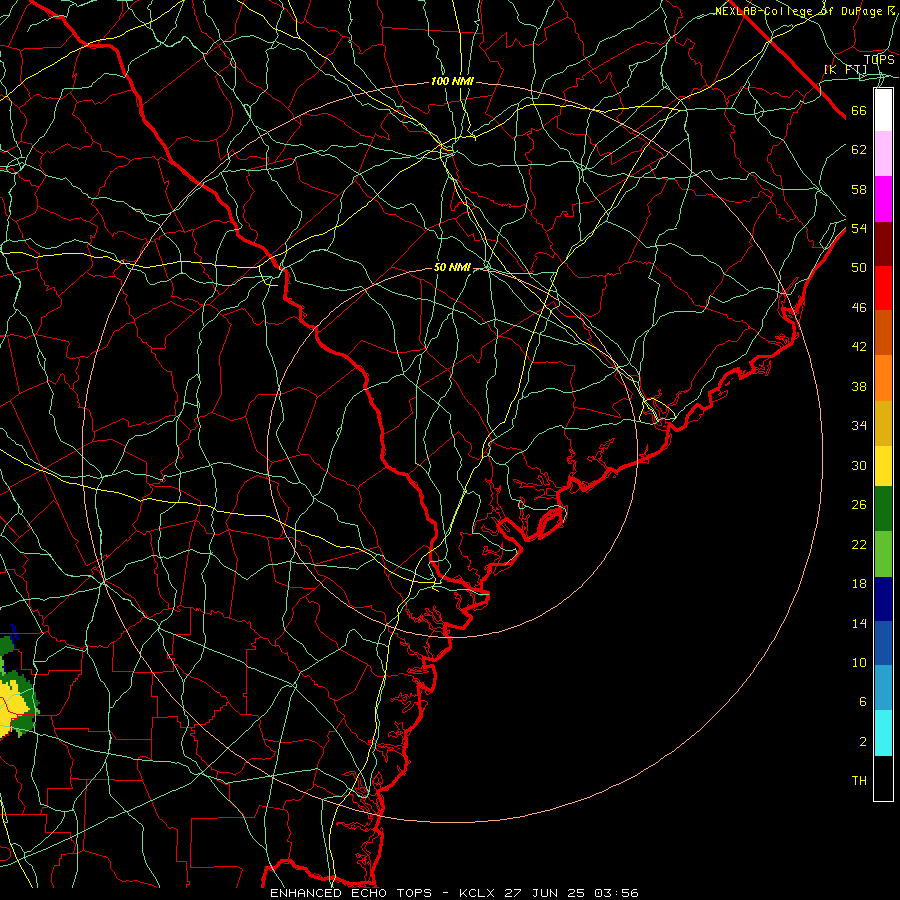Click the "100 NMI" range ring label

pos(452,82)
